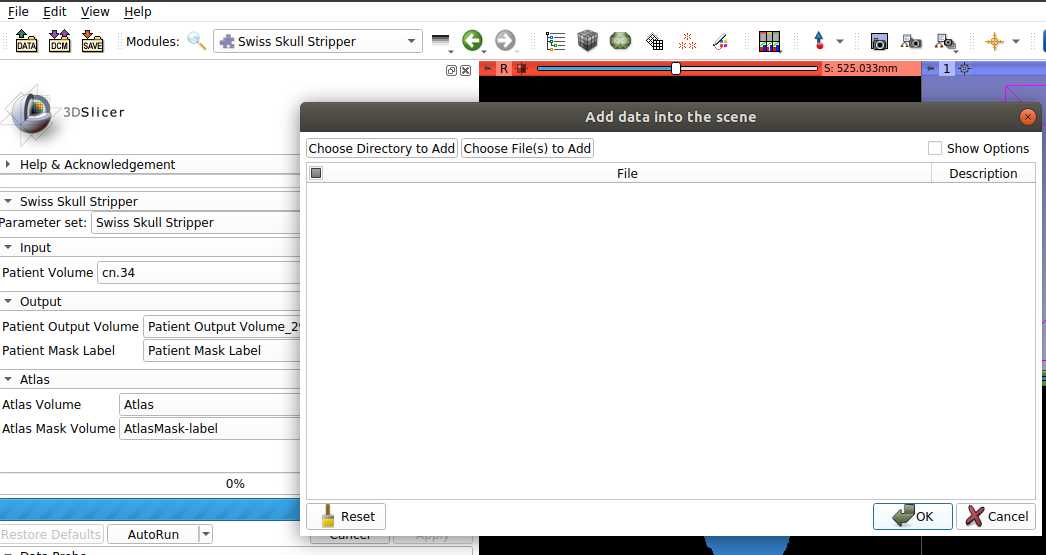Click the S: 525.033mm slice offset field

coord(870,68)
